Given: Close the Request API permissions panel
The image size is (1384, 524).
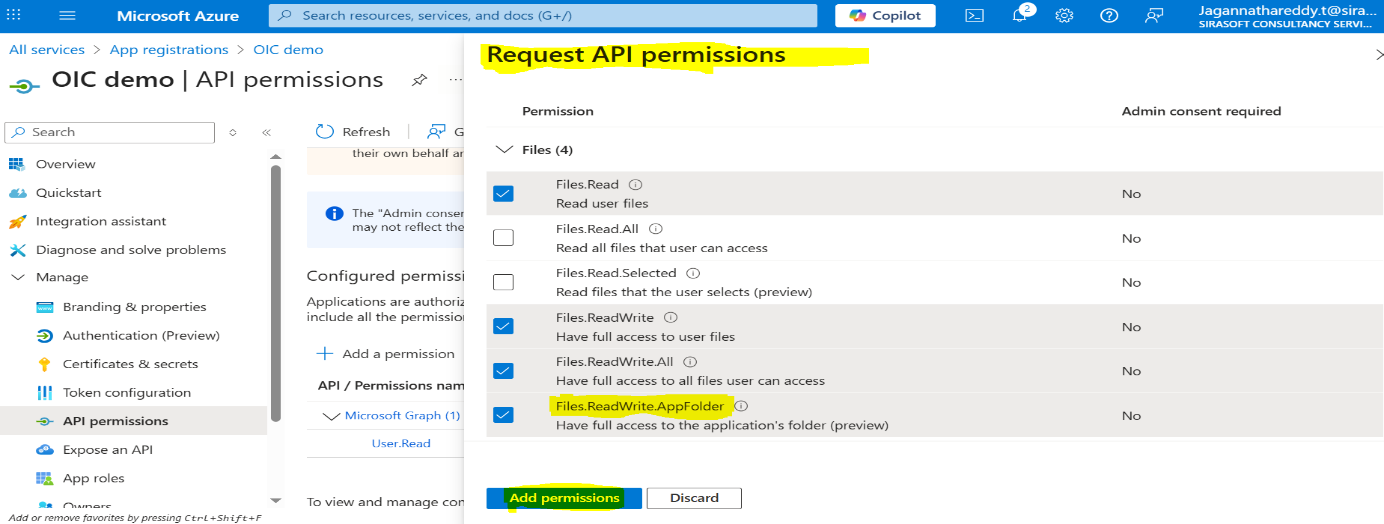Looking at the screenshot, I should point(1379,55).
